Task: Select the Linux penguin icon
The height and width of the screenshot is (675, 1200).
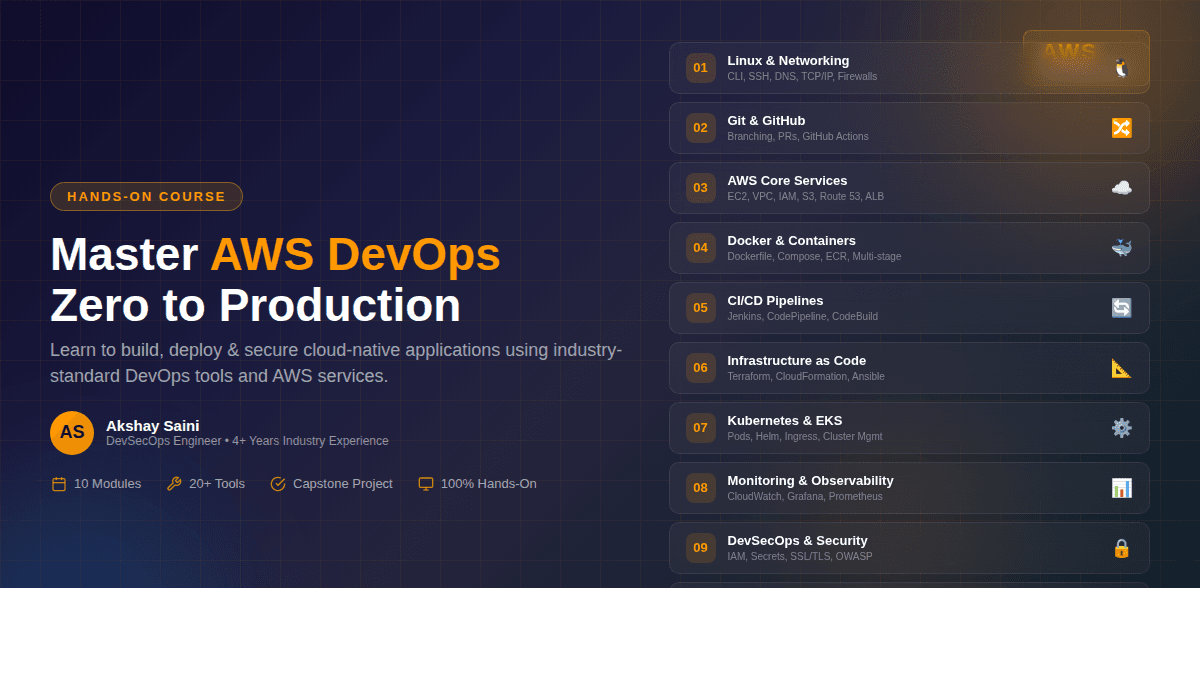Action: click(x=1121, y=67)
